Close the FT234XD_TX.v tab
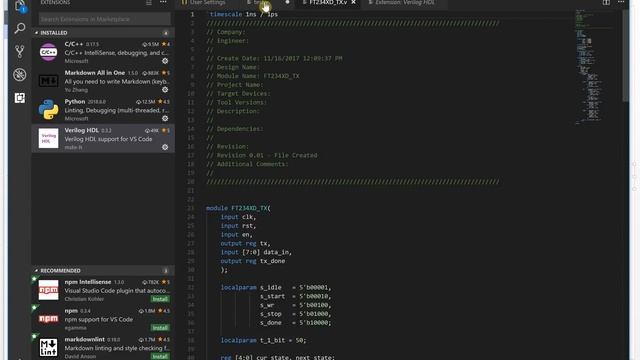The width and height of the screenshot is (640, 360). click(x=353, y=2)
